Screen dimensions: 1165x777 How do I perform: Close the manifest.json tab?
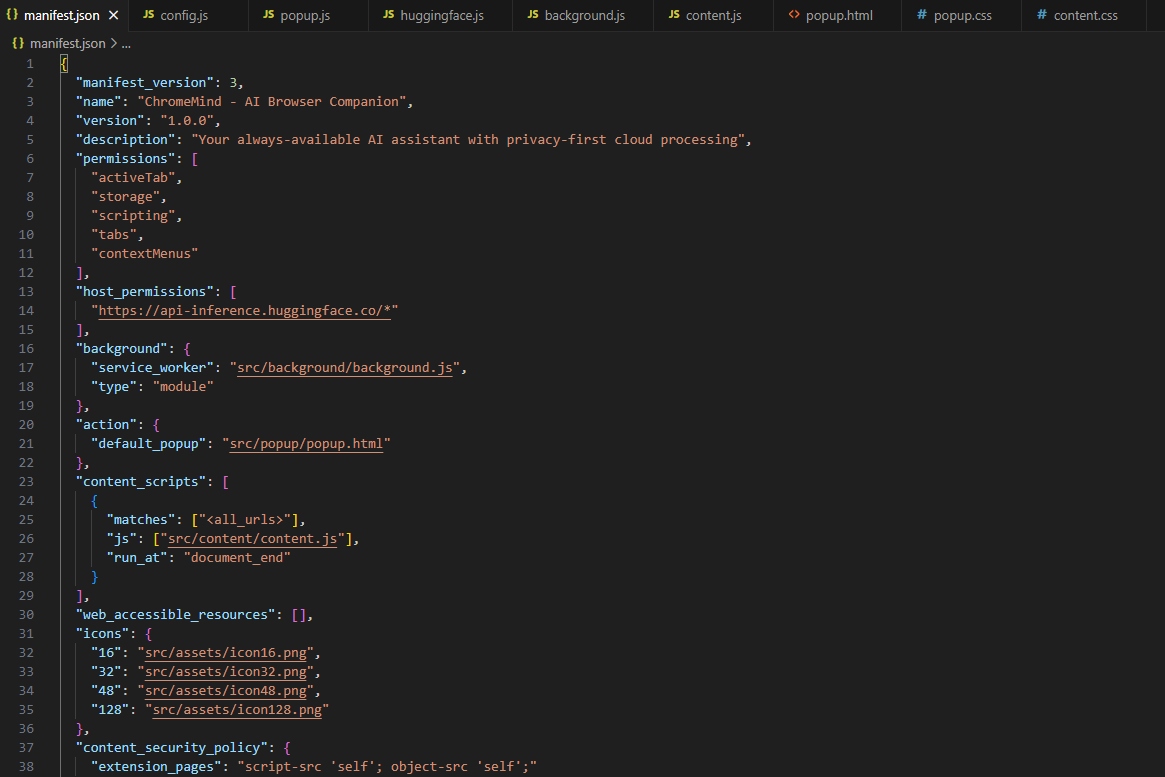114,15
